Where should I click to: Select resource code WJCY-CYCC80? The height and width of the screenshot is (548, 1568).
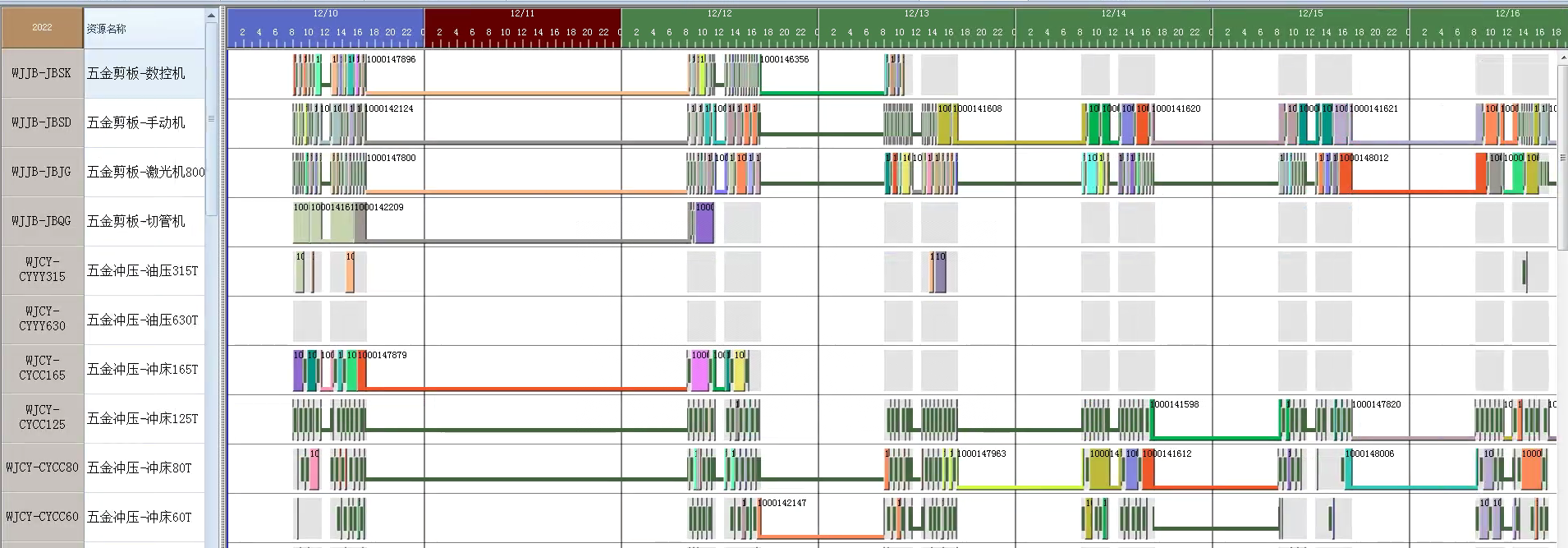42,467
